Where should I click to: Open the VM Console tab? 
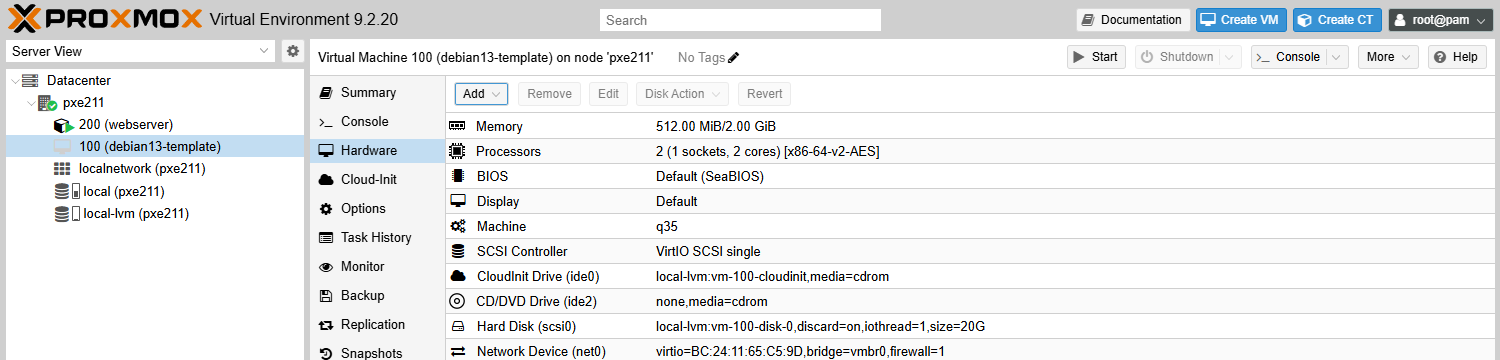tap(377, 121)
